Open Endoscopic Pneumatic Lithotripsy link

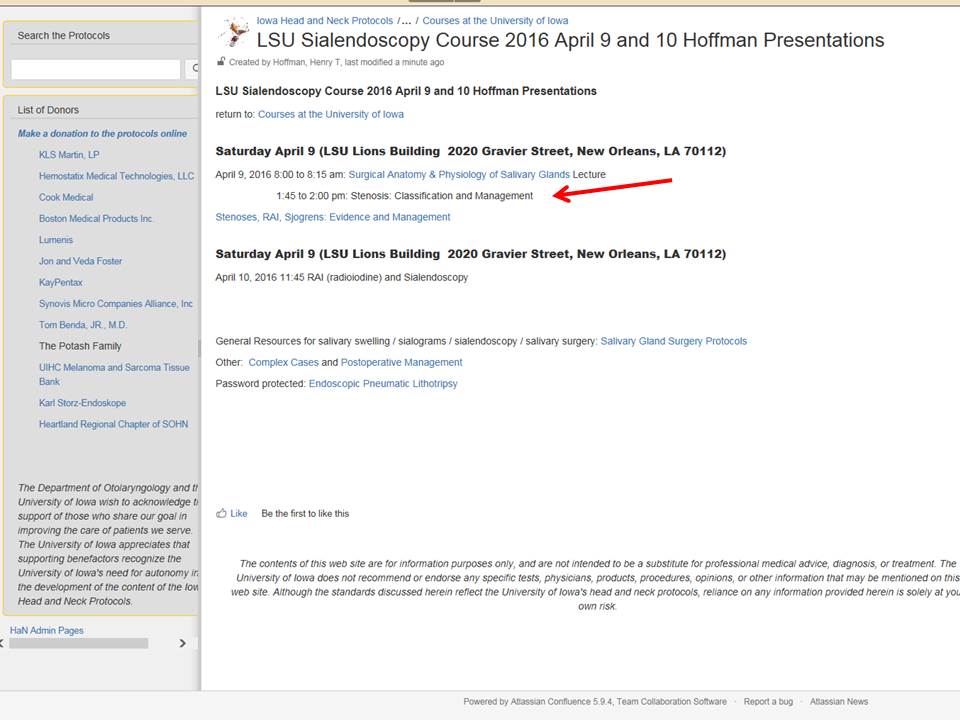(383, 384)
